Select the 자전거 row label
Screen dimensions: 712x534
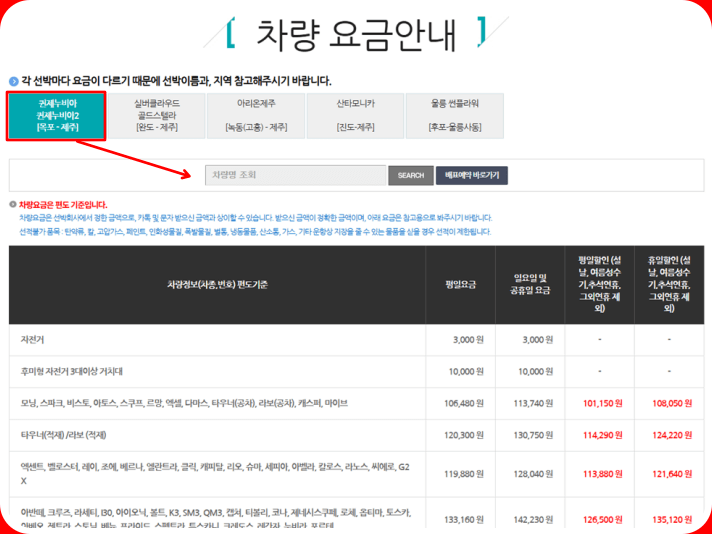point(32,340)
